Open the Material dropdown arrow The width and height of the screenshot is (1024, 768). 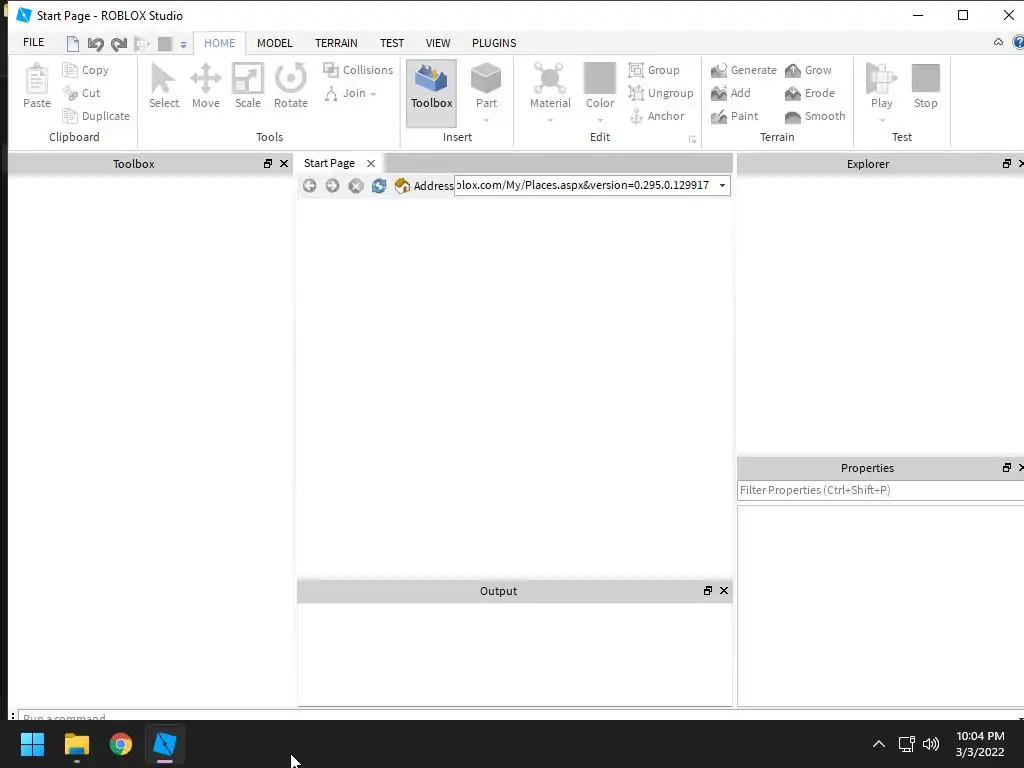click(x=550, y=120)
